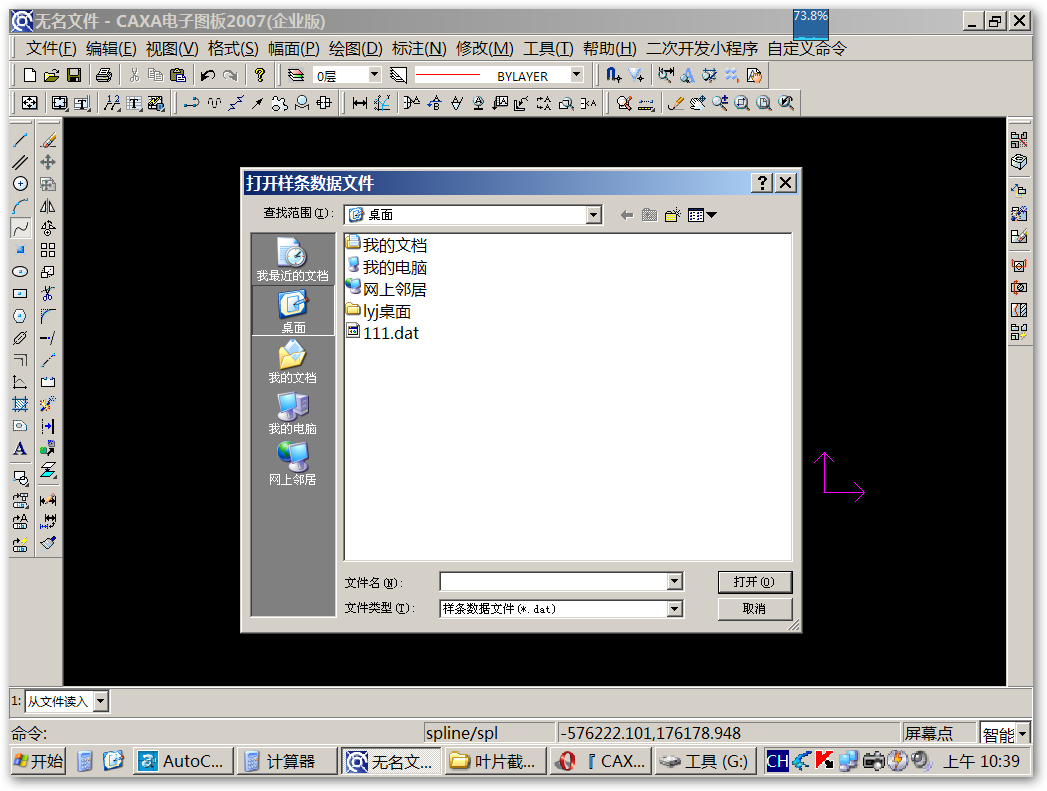Select the Eraser delete tool
Screen dimensions: 1047x791
[x=48, y=140]
